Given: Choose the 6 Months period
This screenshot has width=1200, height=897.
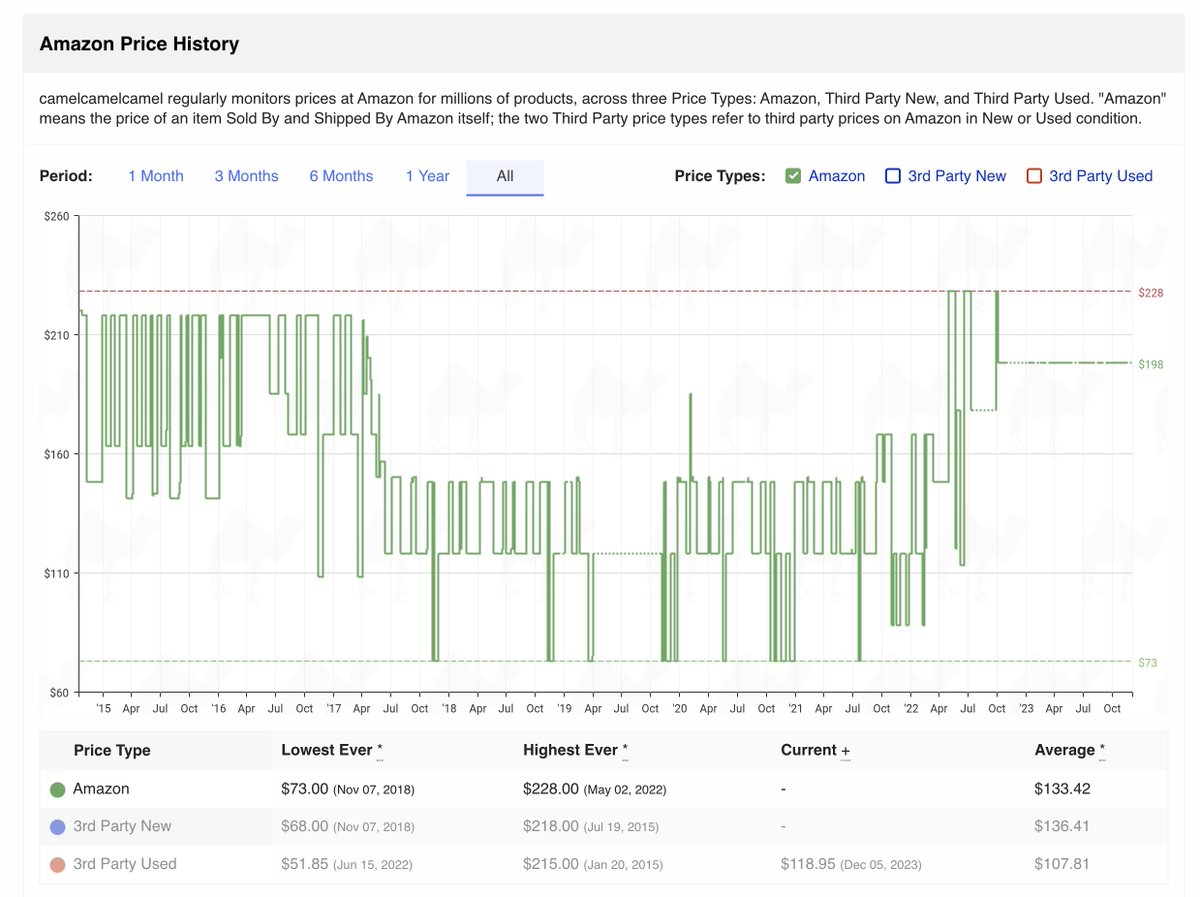Looking at the screenshot, I should point(341,176).
